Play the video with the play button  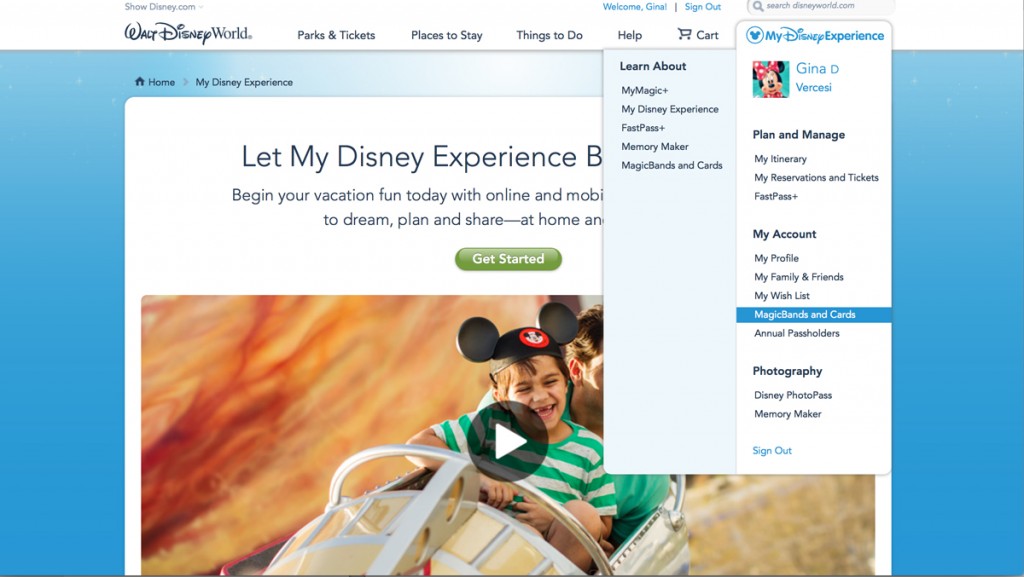click(507, 442)
